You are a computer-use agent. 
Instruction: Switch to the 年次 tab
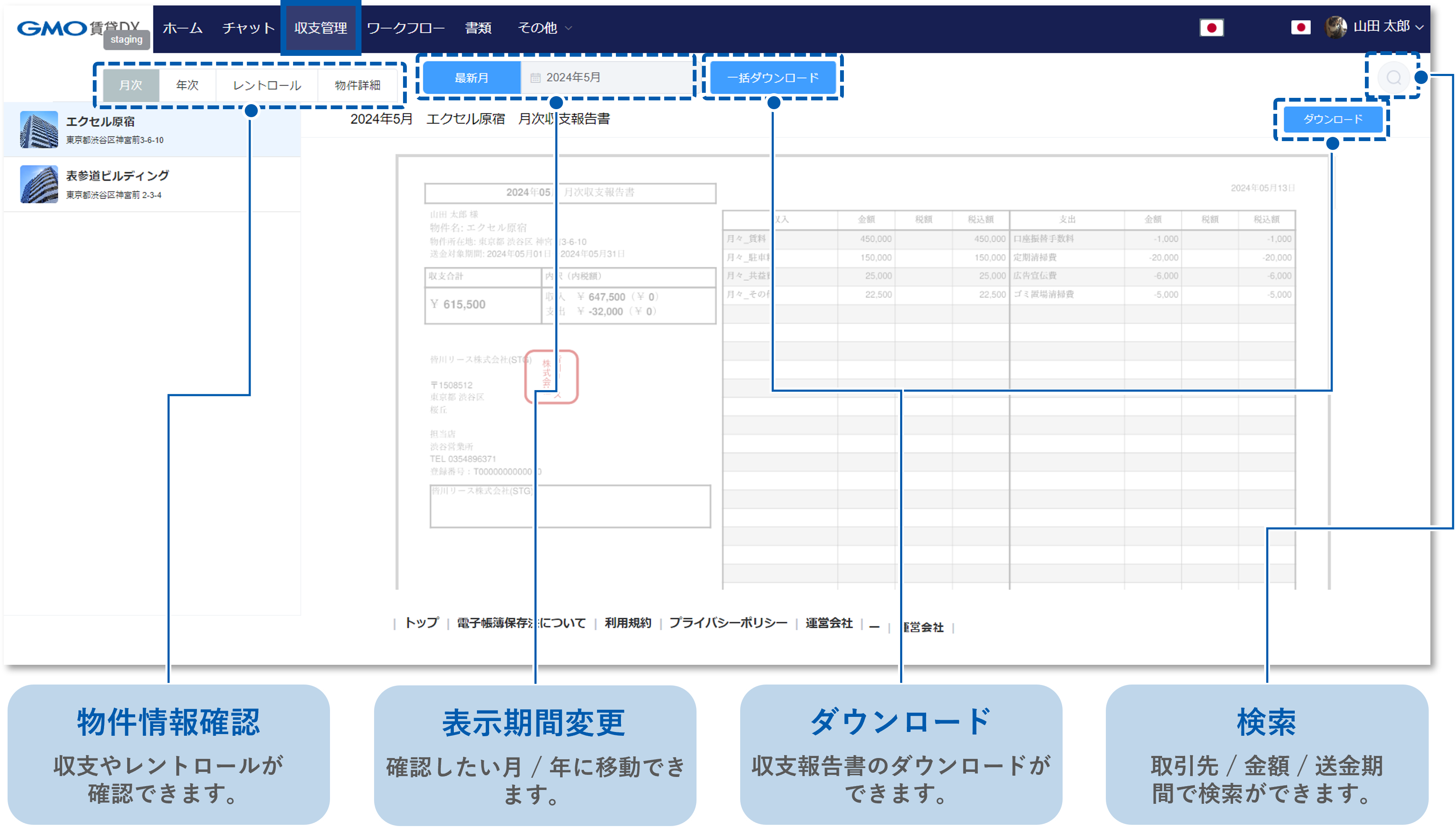(x=187, y=85)
